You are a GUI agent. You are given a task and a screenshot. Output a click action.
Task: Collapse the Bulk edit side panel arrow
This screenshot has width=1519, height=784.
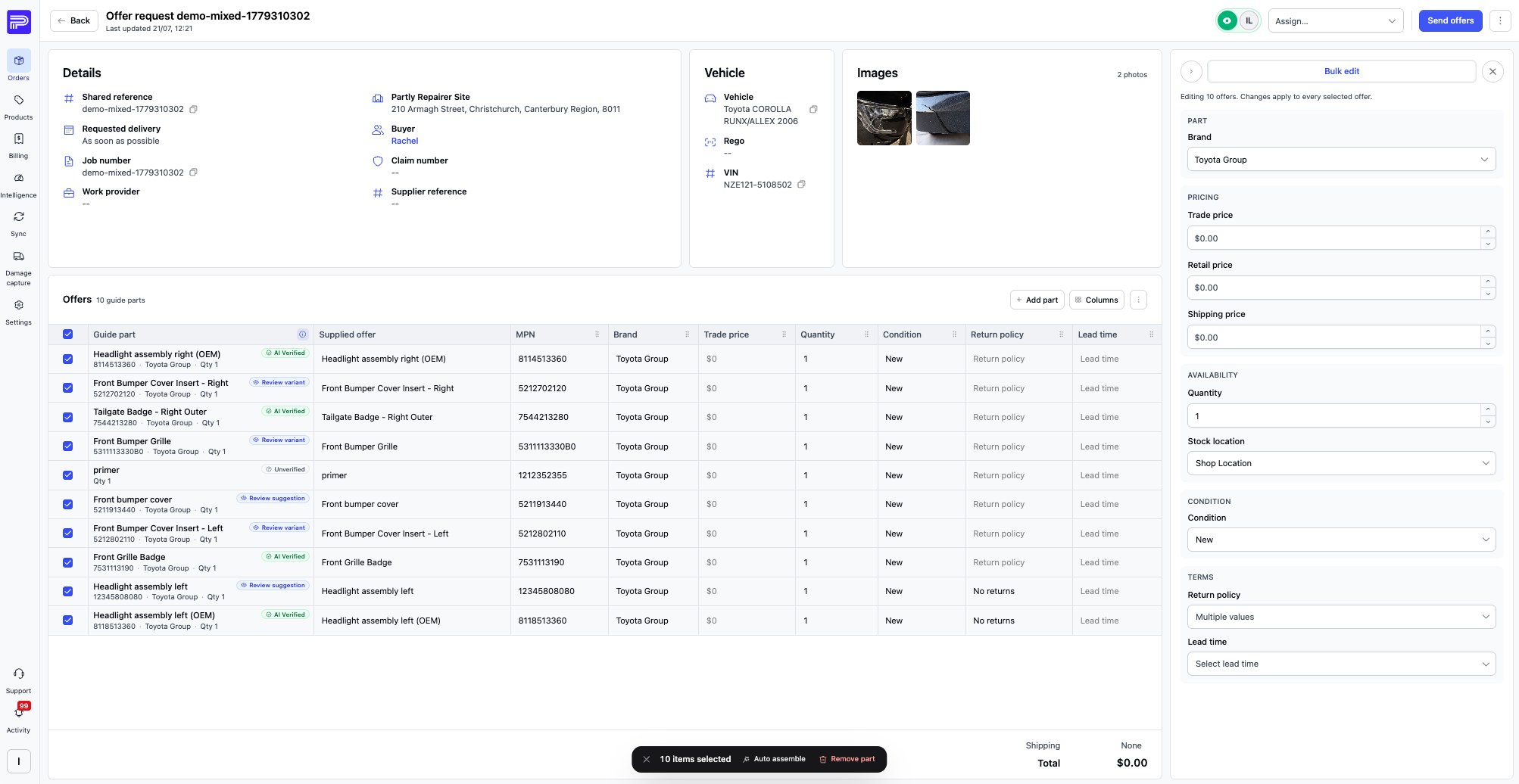click(x=1191, y=71)
